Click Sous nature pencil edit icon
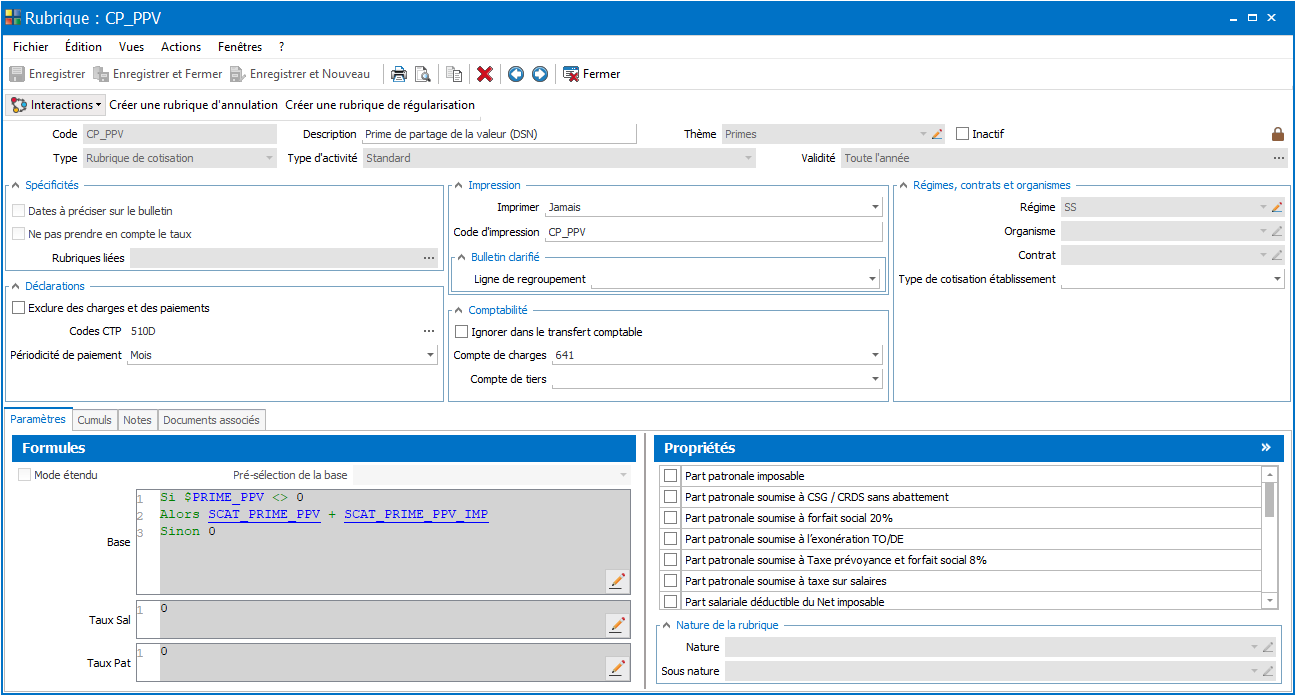 (x=1268, y=671)
